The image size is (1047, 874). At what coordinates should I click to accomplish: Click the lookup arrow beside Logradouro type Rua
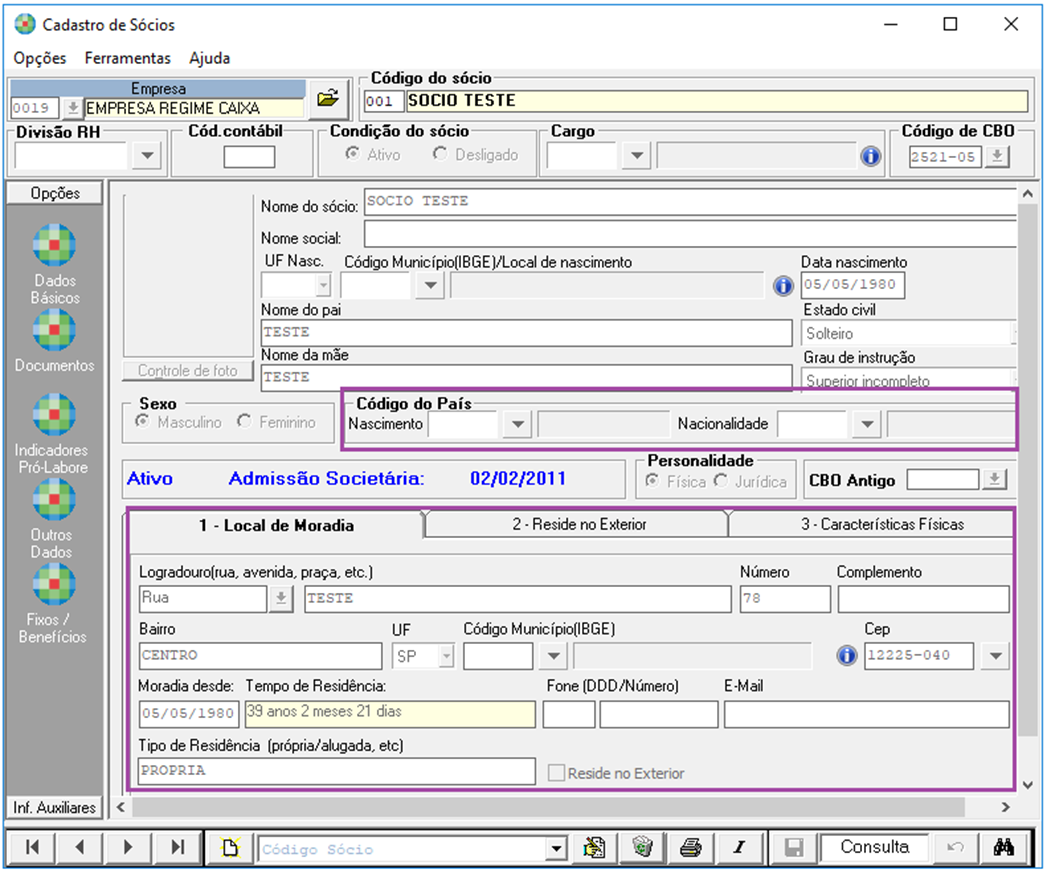[x=281, y=598]
